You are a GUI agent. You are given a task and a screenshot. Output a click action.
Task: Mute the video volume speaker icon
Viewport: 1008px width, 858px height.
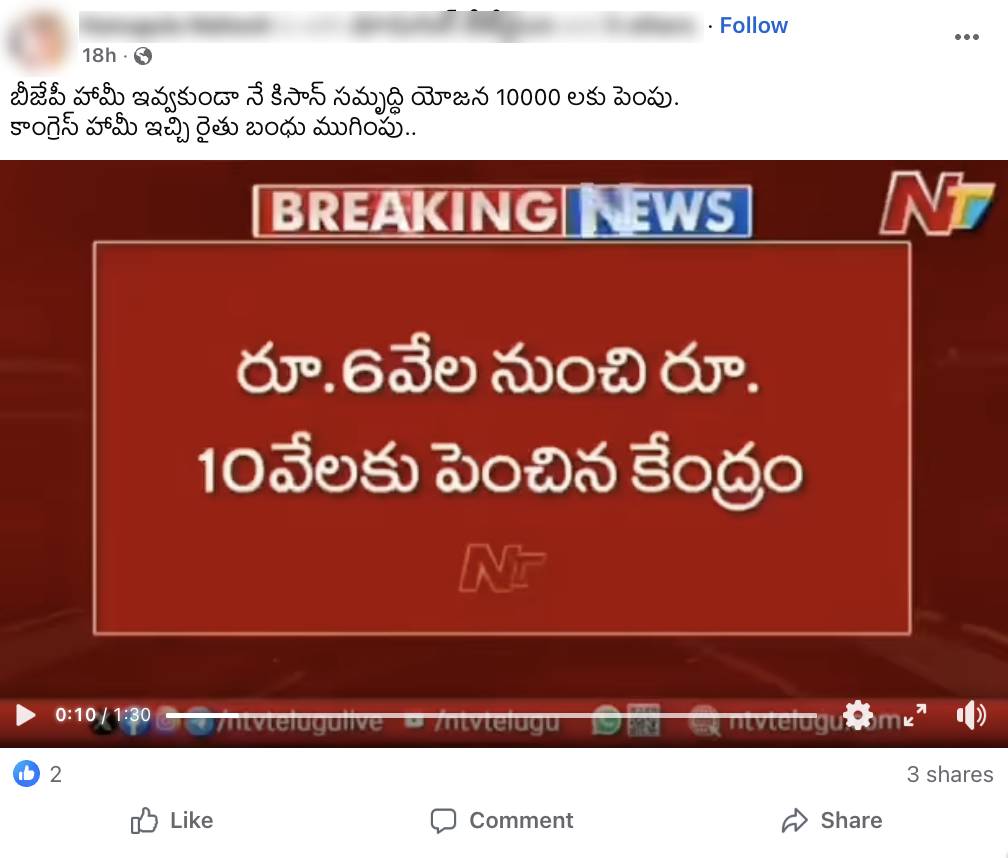[x=971, y=715]
